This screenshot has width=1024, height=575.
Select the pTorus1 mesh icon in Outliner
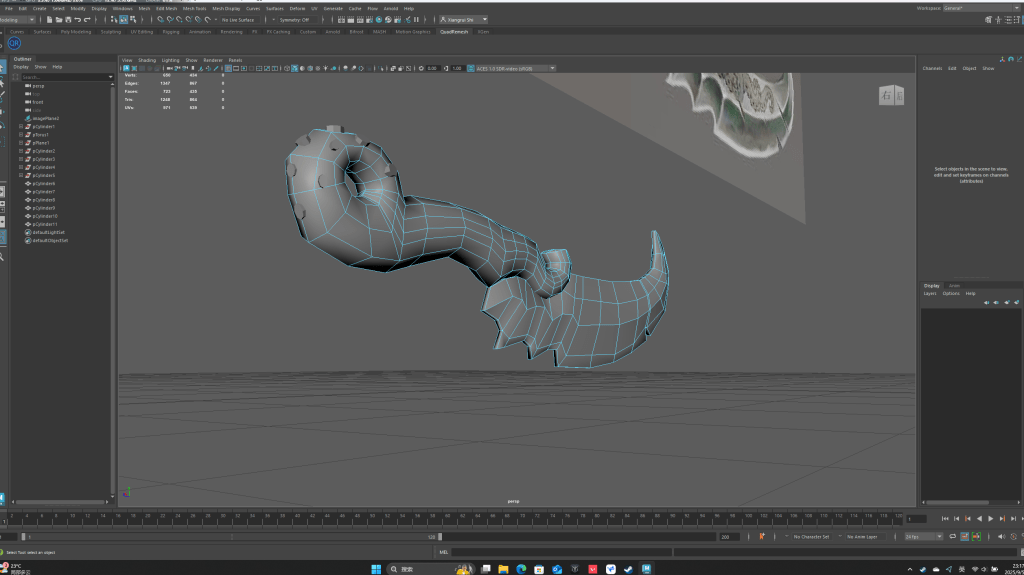click(x=27, y=135)
